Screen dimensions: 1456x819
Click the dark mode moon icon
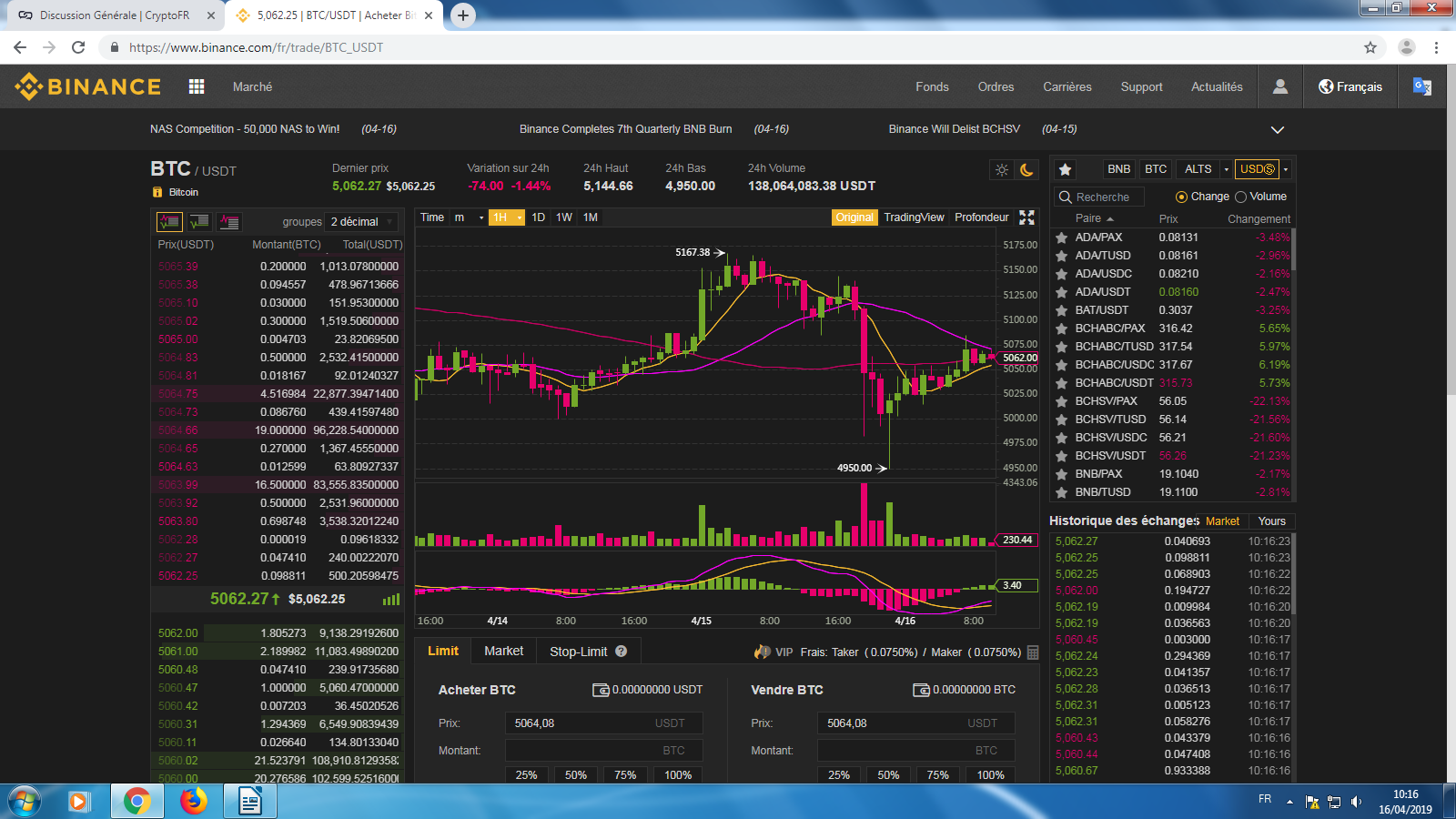(1026, 170)
